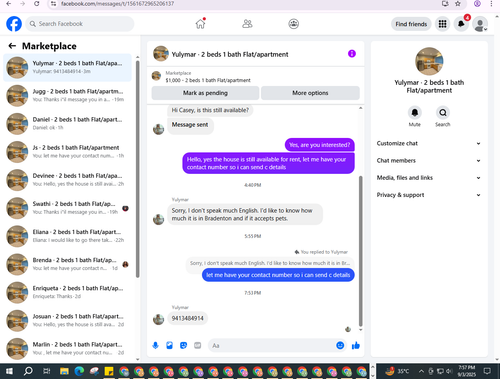Click the Find friends button
Viewport: 500px width, 379px height.
(x=411, y=24)
